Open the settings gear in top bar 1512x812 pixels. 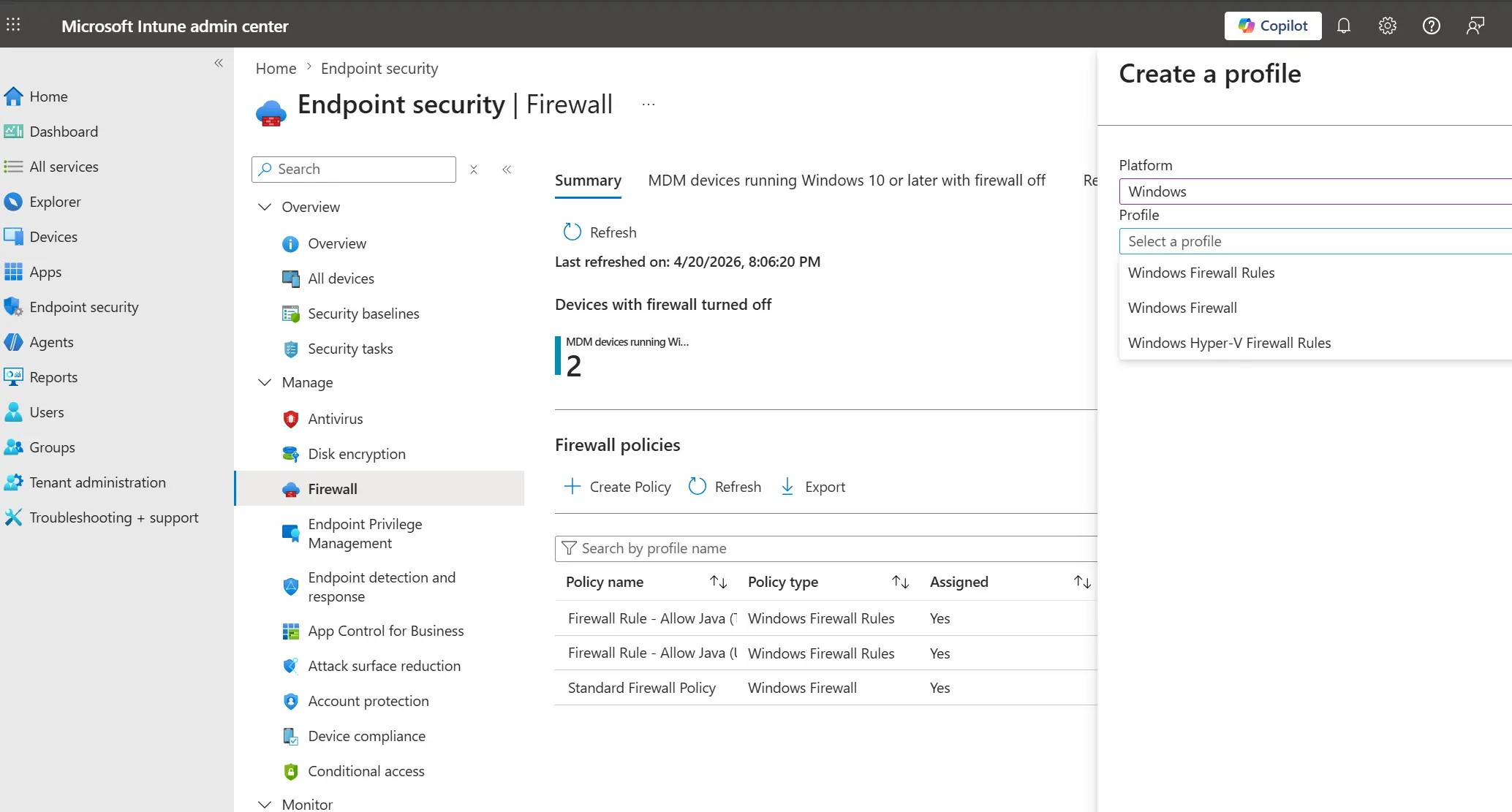(1387, 26)
